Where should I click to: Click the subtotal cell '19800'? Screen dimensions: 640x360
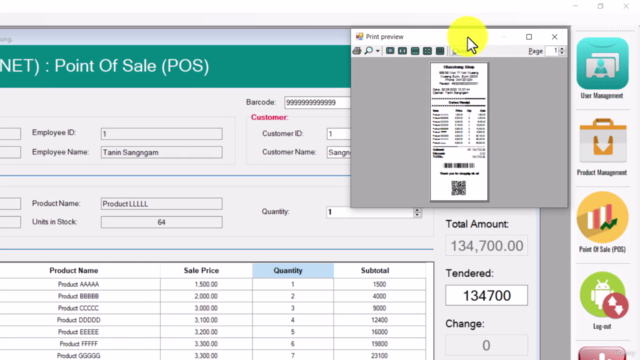(x=379, y=344)
